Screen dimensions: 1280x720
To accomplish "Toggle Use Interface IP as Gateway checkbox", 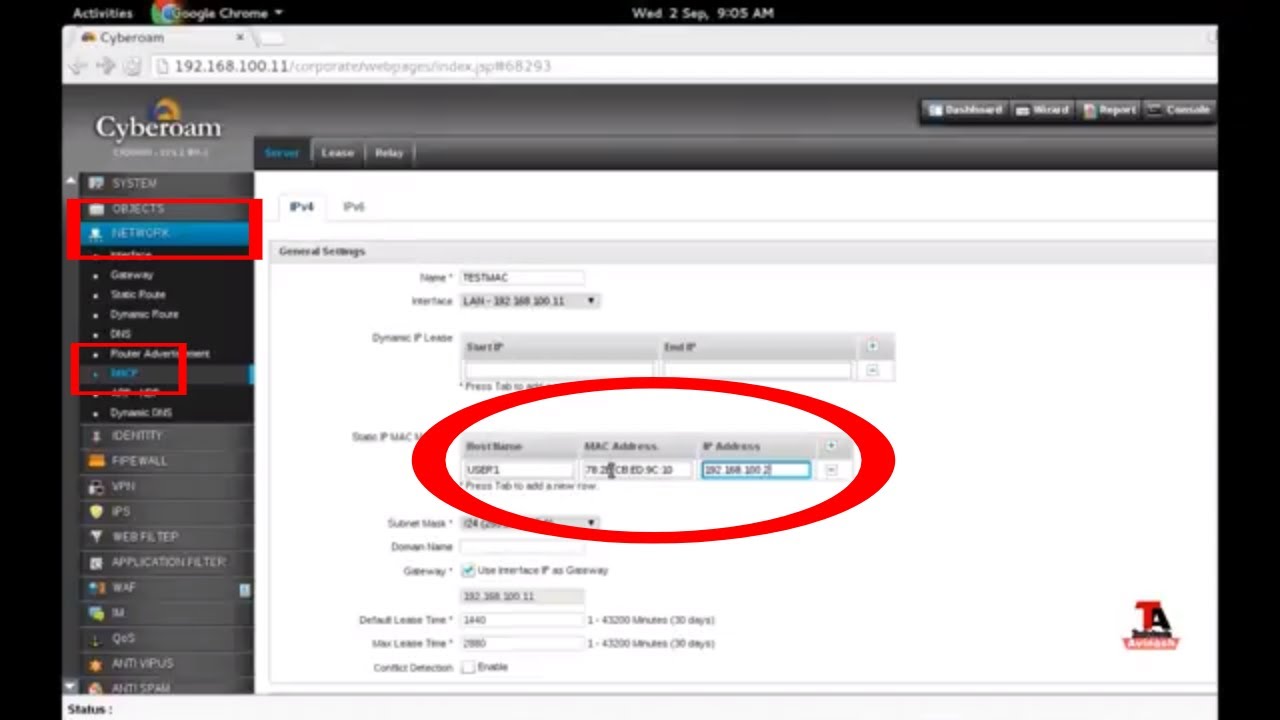I will [468, 570].
